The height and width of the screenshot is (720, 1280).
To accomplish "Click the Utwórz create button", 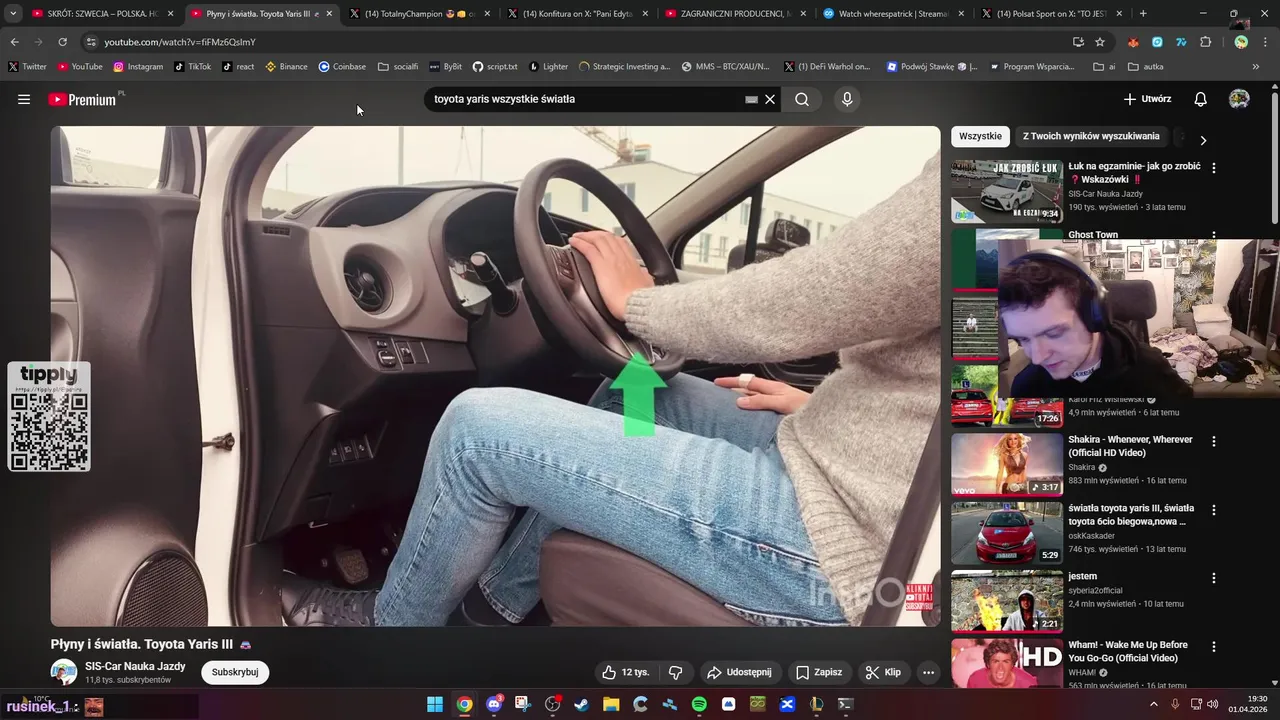I will (1147, 99).
